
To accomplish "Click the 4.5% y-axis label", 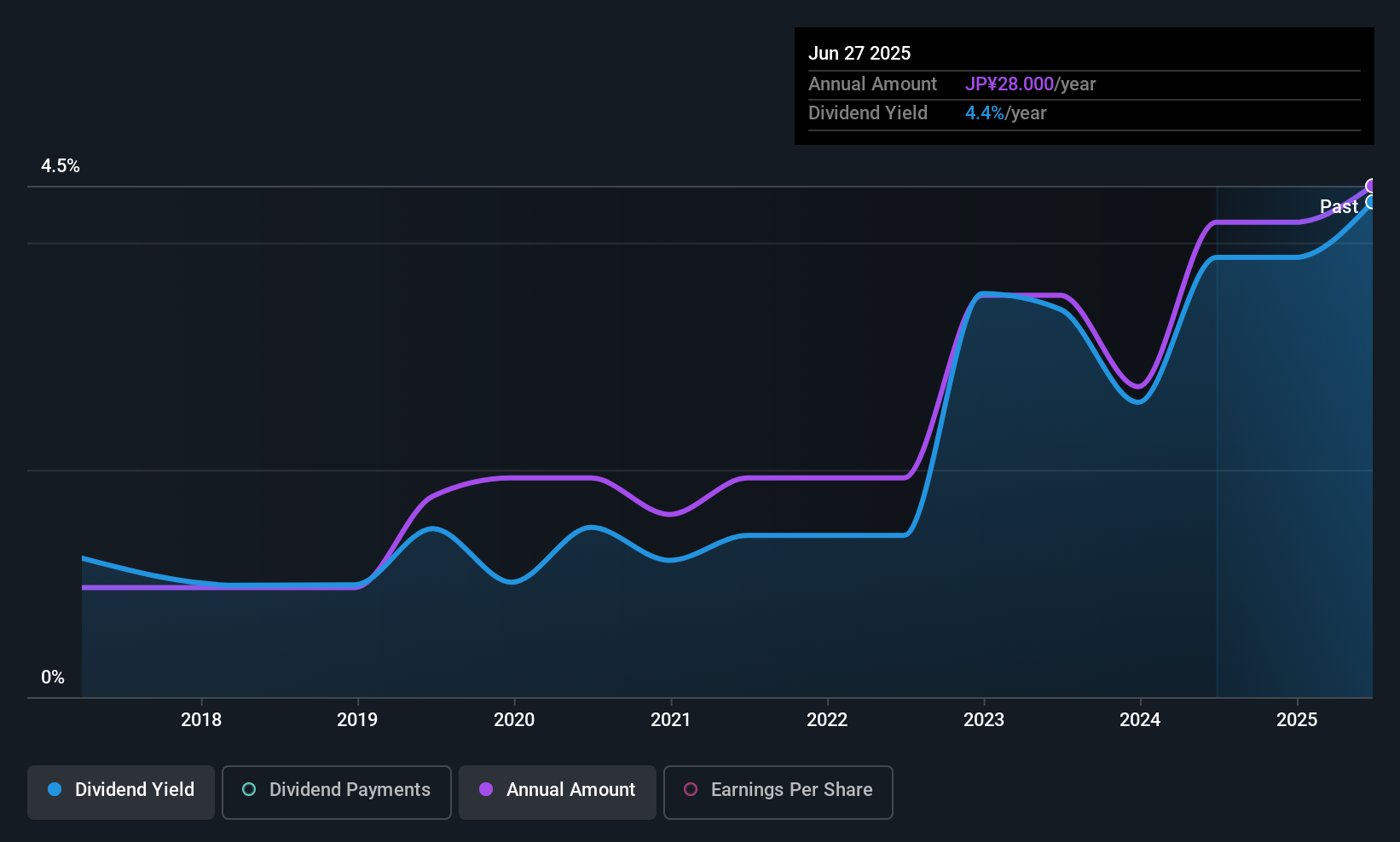I will pos(61,166).
